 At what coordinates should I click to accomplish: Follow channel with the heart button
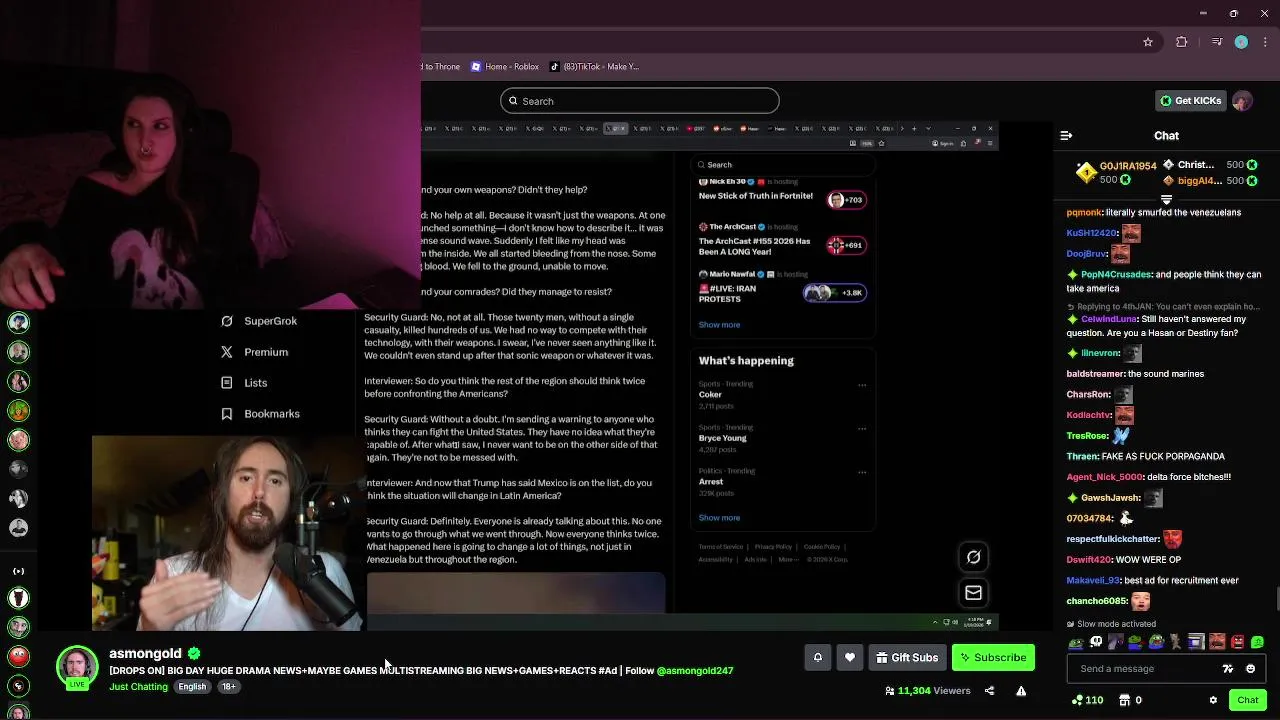[850, 657]
